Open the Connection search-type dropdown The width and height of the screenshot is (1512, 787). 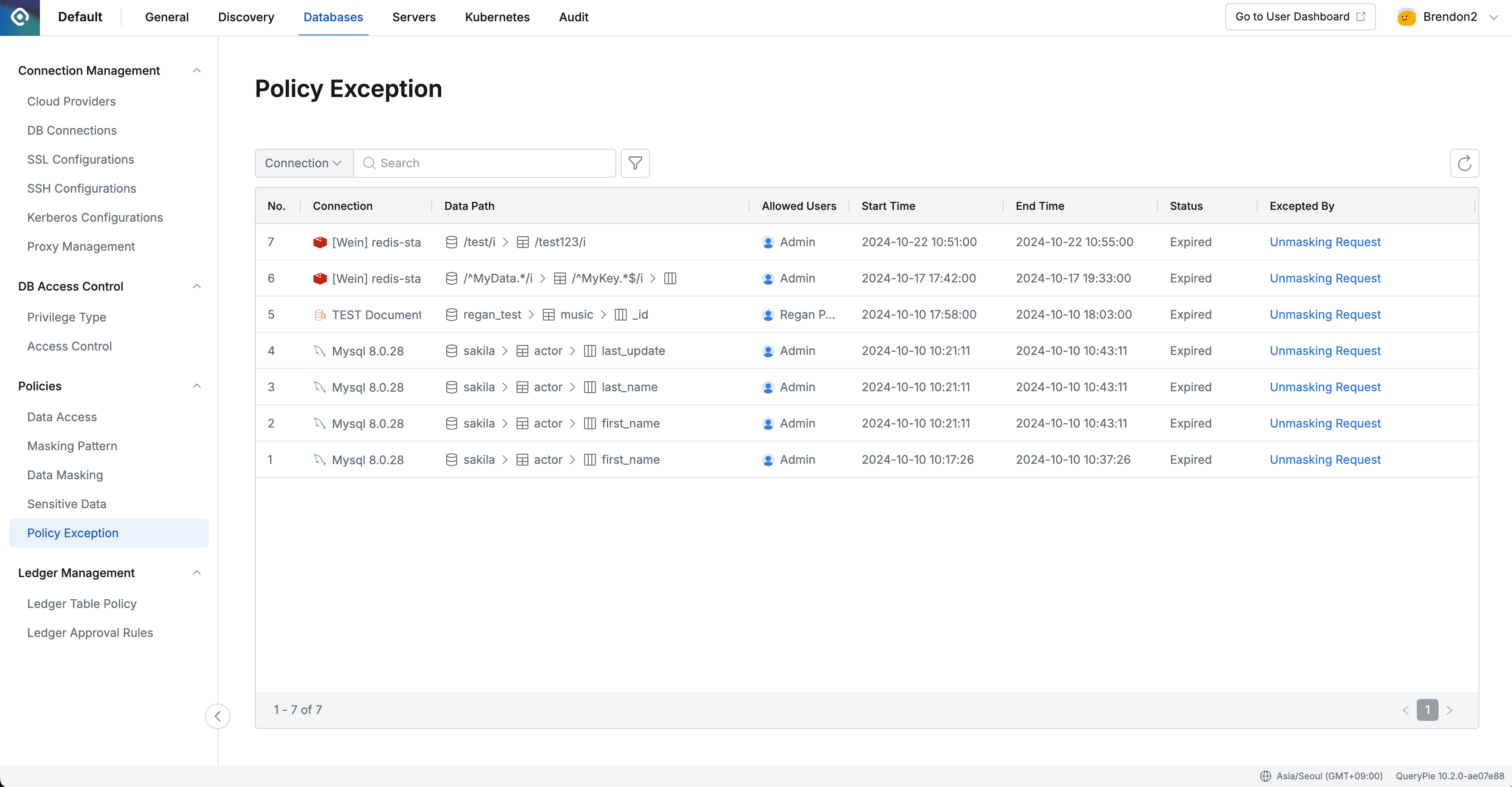click(x=303, y=163)
